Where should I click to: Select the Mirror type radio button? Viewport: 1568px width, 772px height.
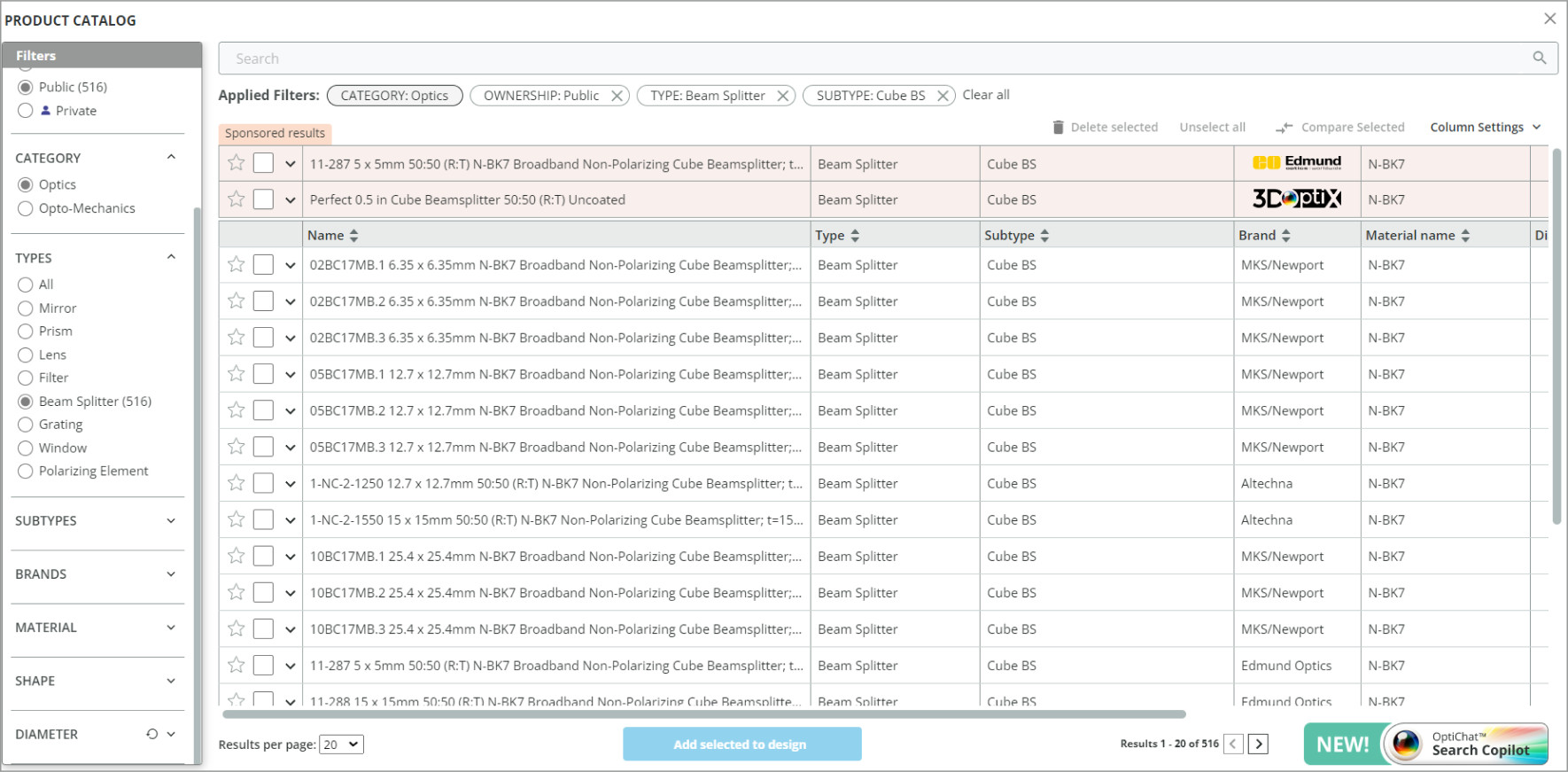(x=26, y=308)
